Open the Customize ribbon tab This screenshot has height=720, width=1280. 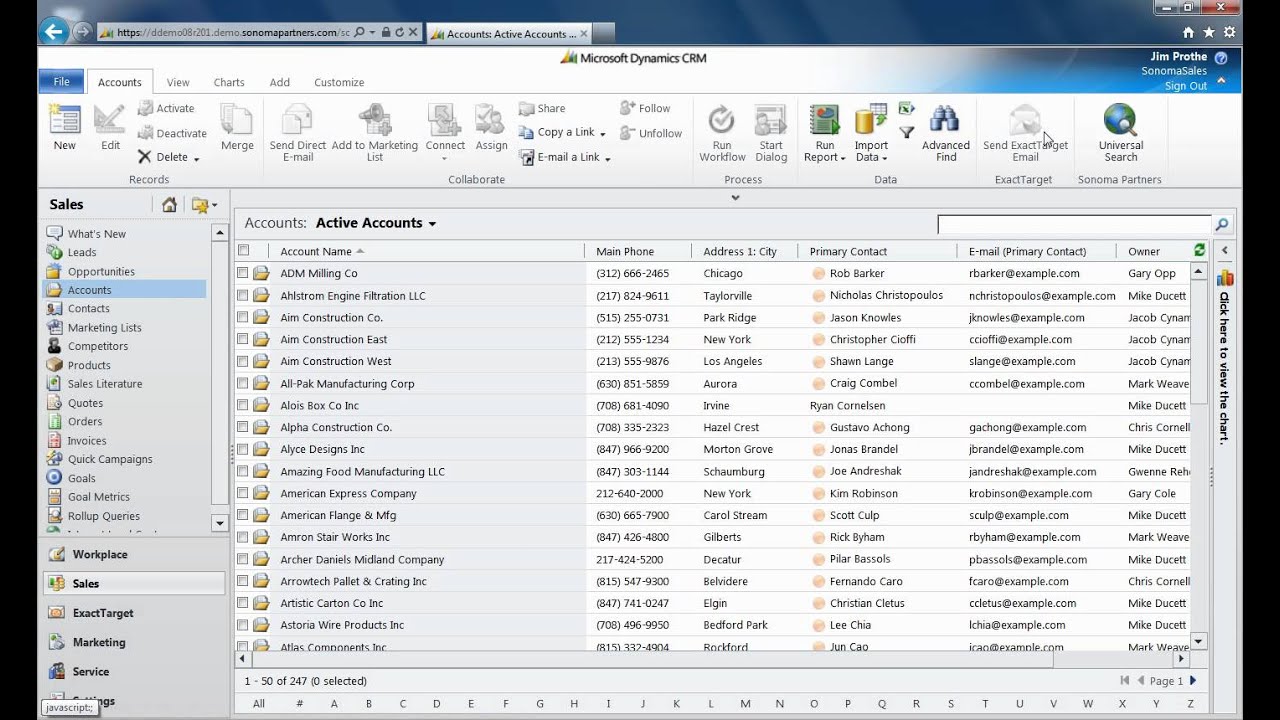tap(339, 82)
